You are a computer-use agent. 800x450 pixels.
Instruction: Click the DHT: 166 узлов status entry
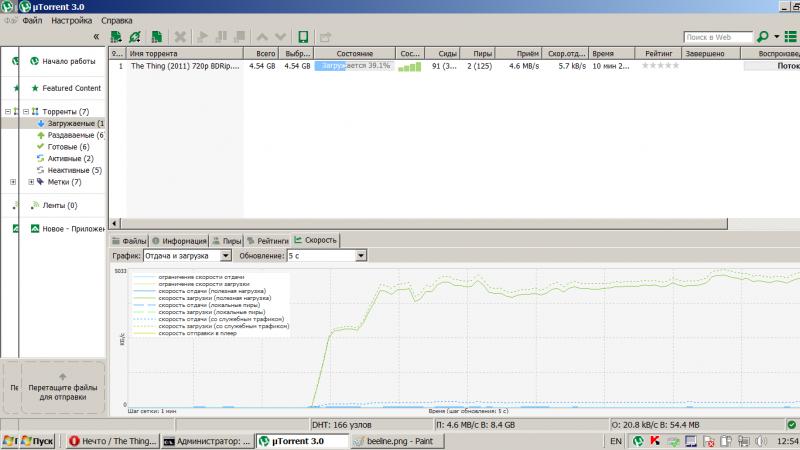point(342,424)
